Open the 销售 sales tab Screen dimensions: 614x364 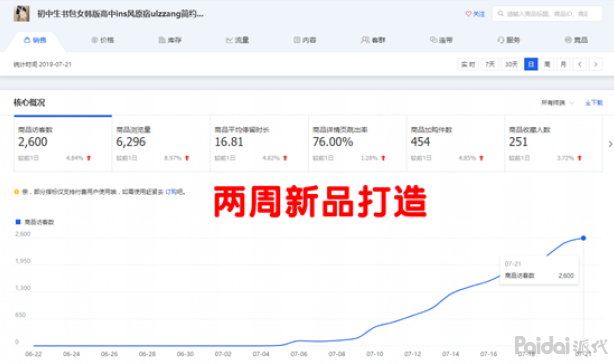tap(35, 40)
